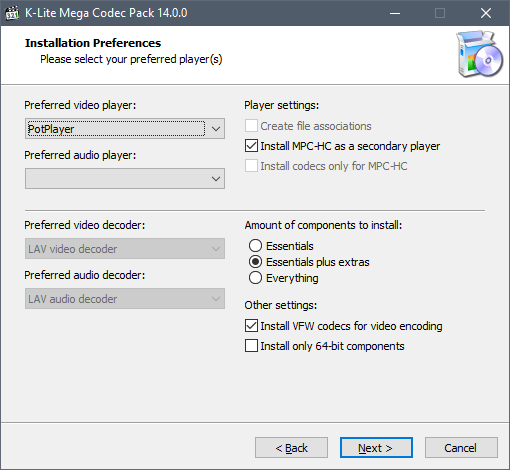Go to the previous step with Back

[x=291, y=448]
